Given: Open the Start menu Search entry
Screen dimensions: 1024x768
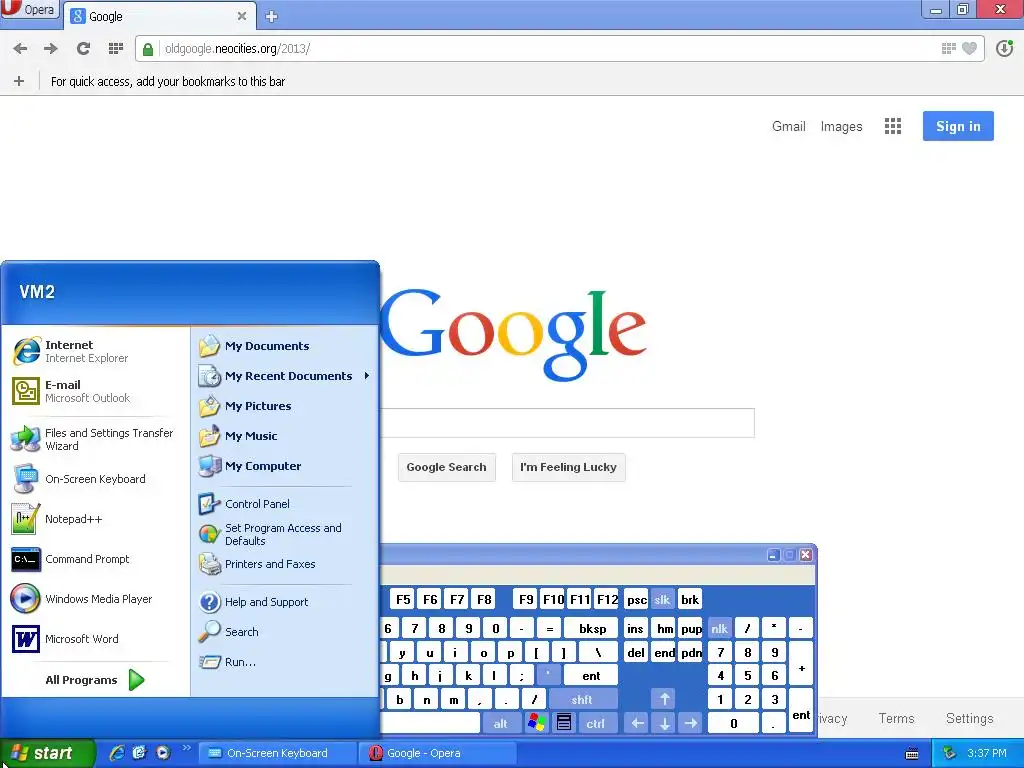Looking at the screenshot, I should click(x=285, y=632).
